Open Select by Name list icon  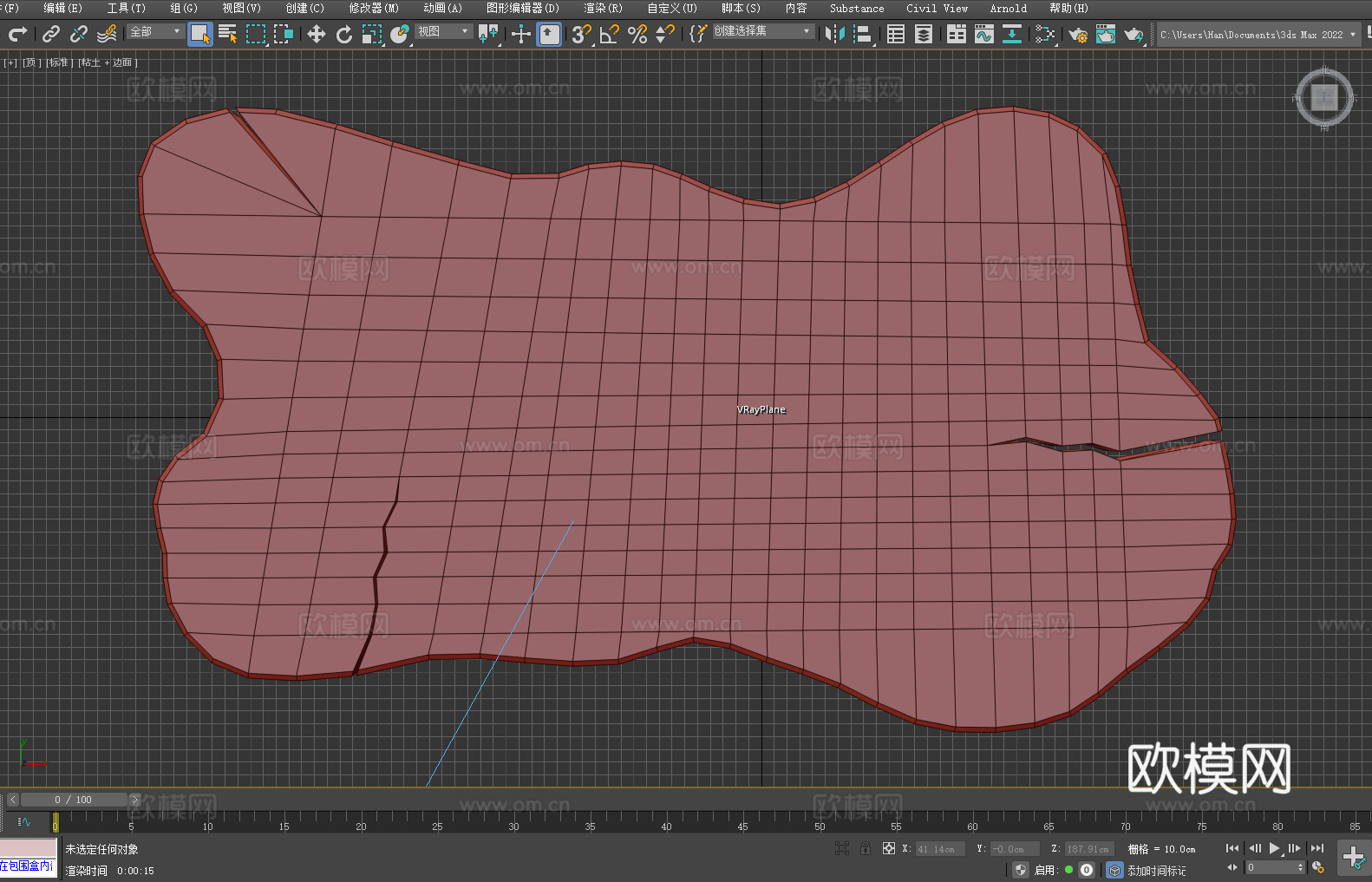(228, 34)
